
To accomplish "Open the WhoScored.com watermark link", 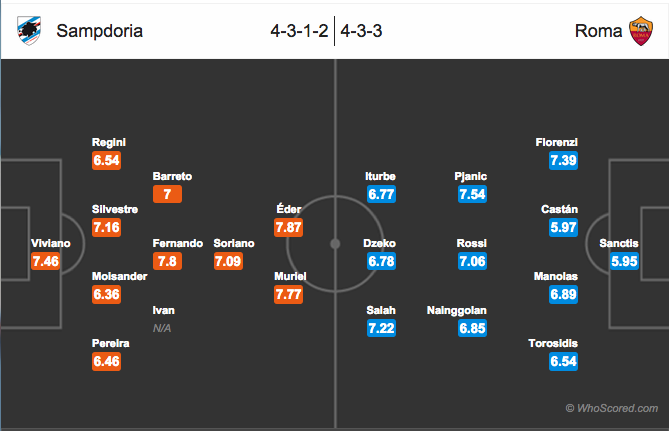I will (612, 408).
